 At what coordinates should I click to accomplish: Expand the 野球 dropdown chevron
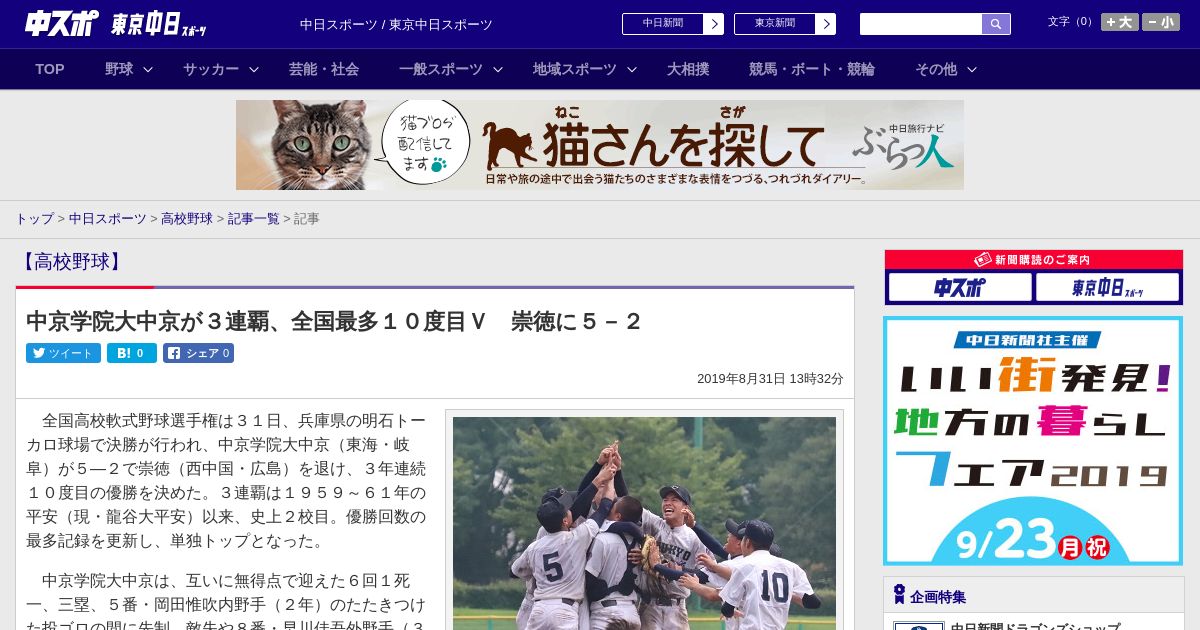pos(148,69)
